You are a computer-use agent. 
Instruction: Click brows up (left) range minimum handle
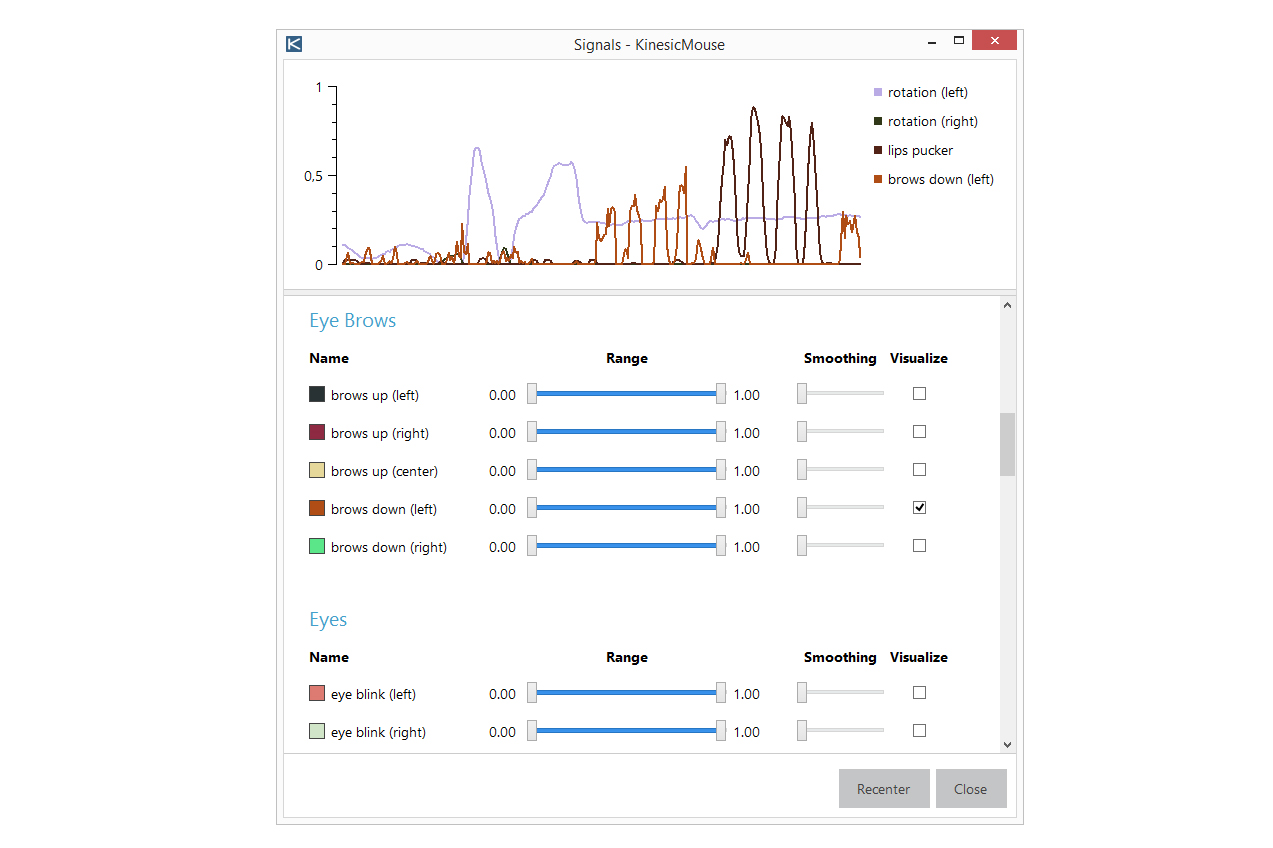532,394
